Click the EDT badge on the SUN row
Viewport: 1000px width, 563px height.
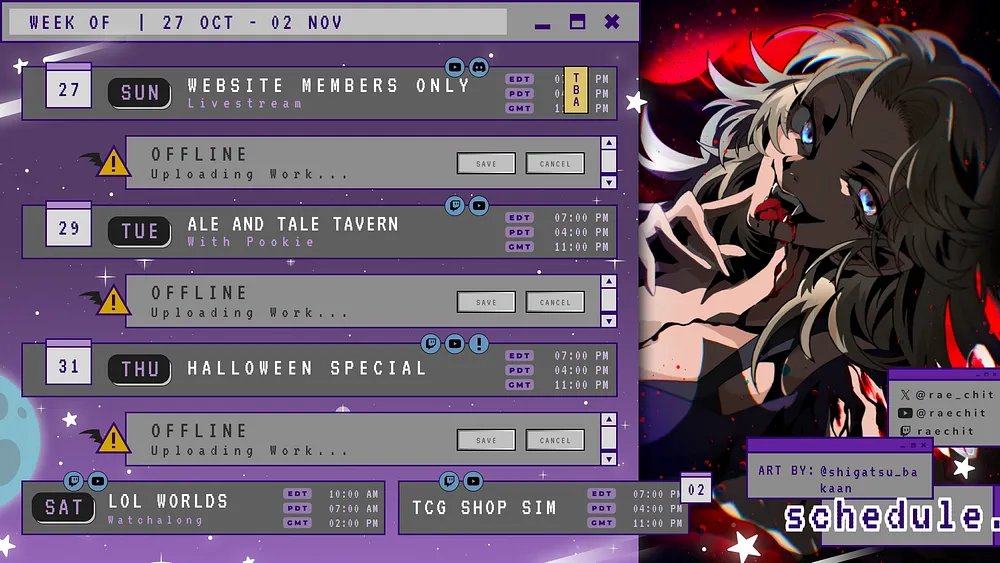pyautogui.click(x=520, y=79)
